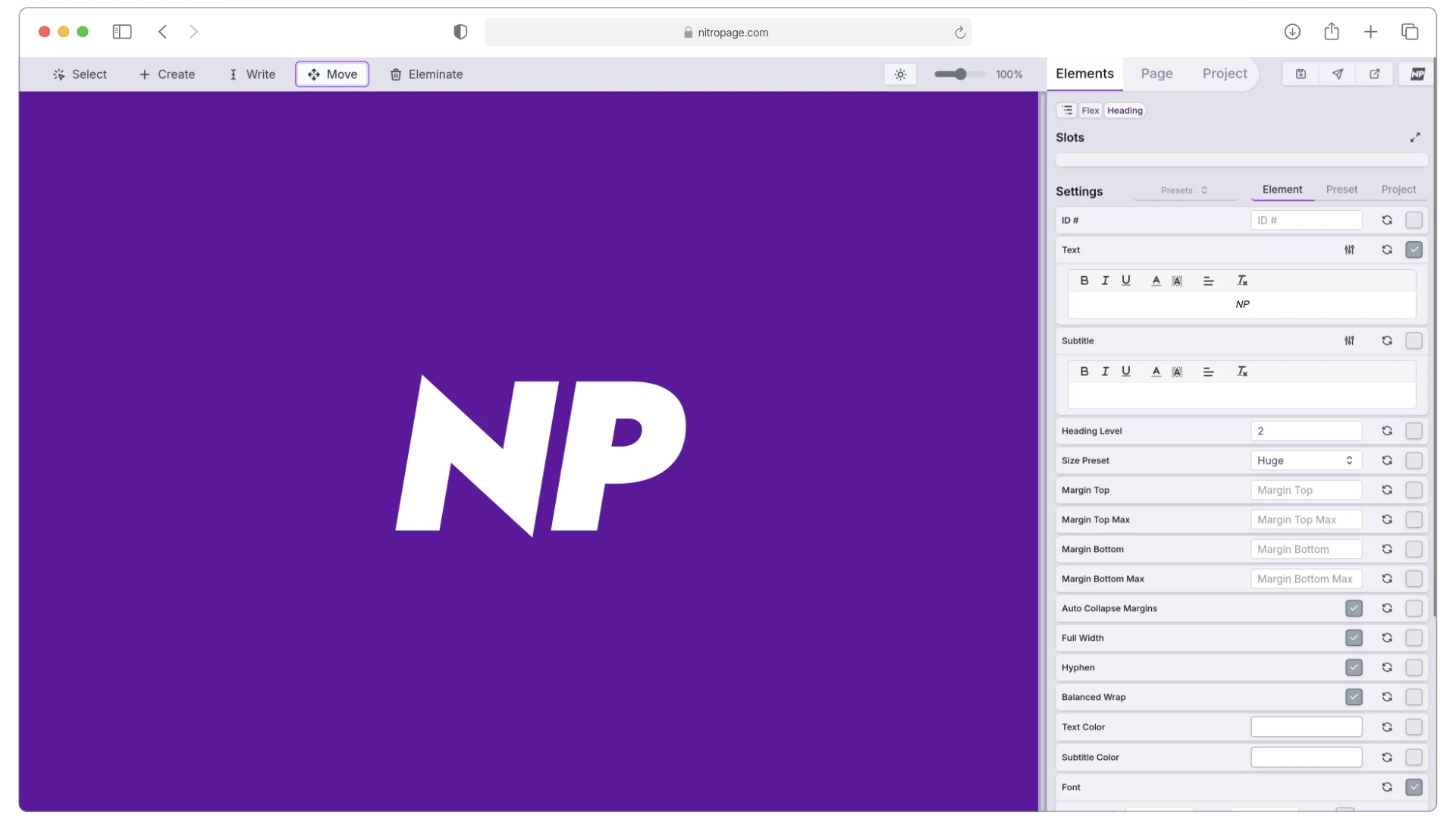Click the Italic formatting icon

(1104, 280)
